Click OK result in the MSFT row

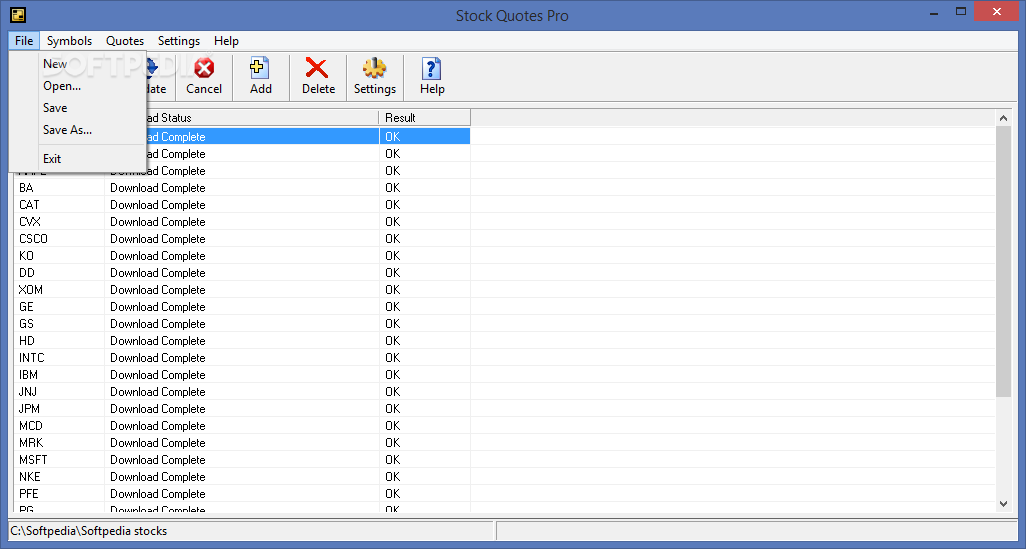pos(393,460)
